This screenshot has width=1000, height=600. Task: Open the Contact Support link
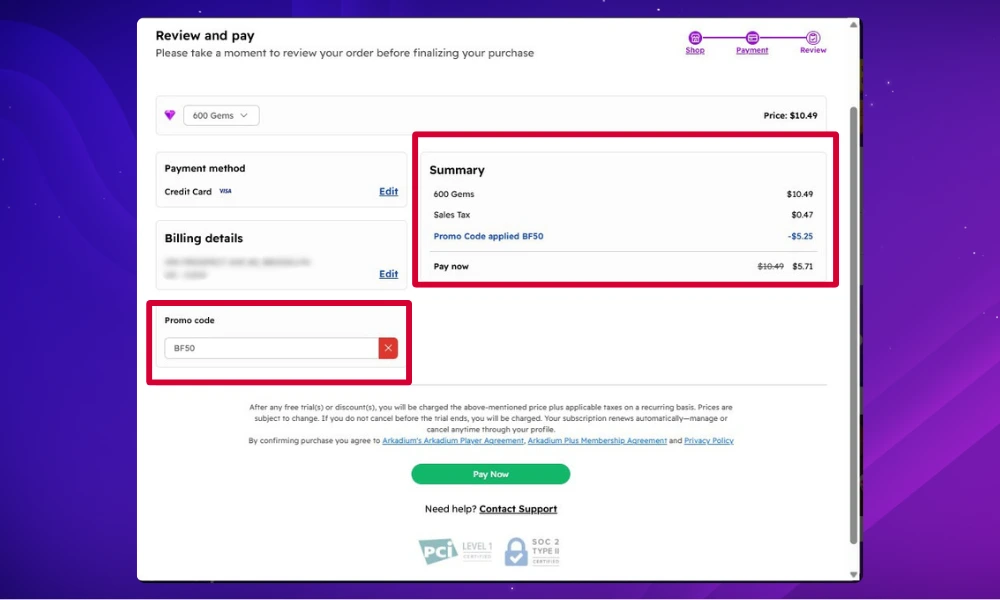tap(517, 509)
